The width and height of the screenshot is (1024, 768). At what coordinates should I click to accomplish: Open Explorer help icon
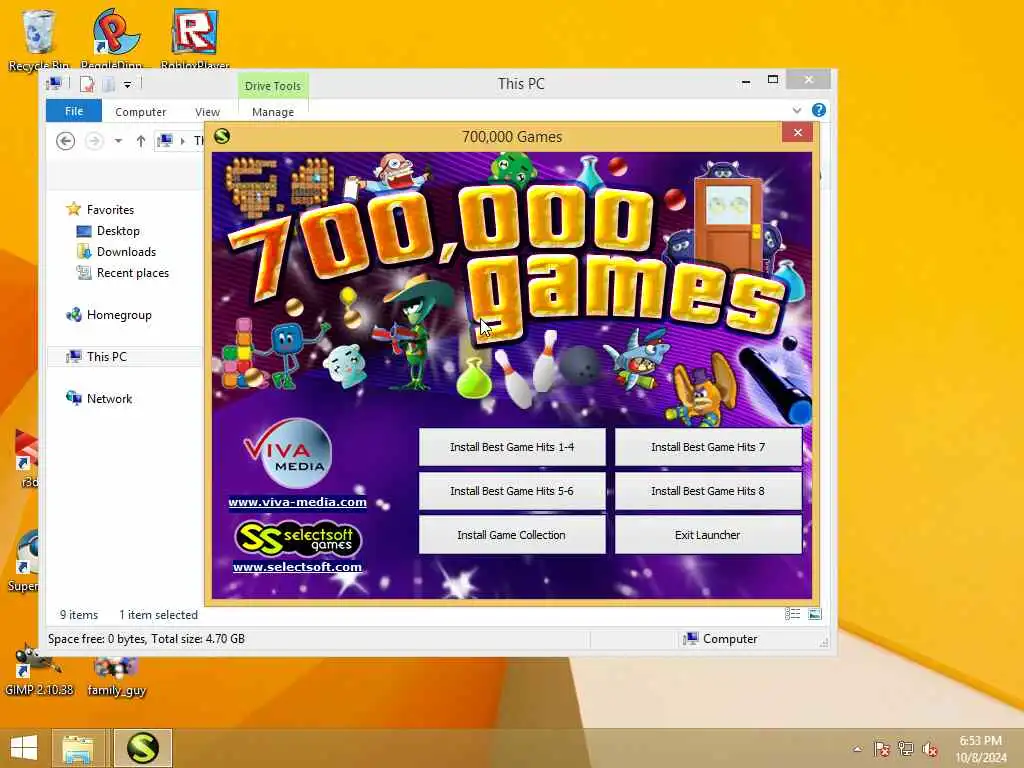coord(818,110)
